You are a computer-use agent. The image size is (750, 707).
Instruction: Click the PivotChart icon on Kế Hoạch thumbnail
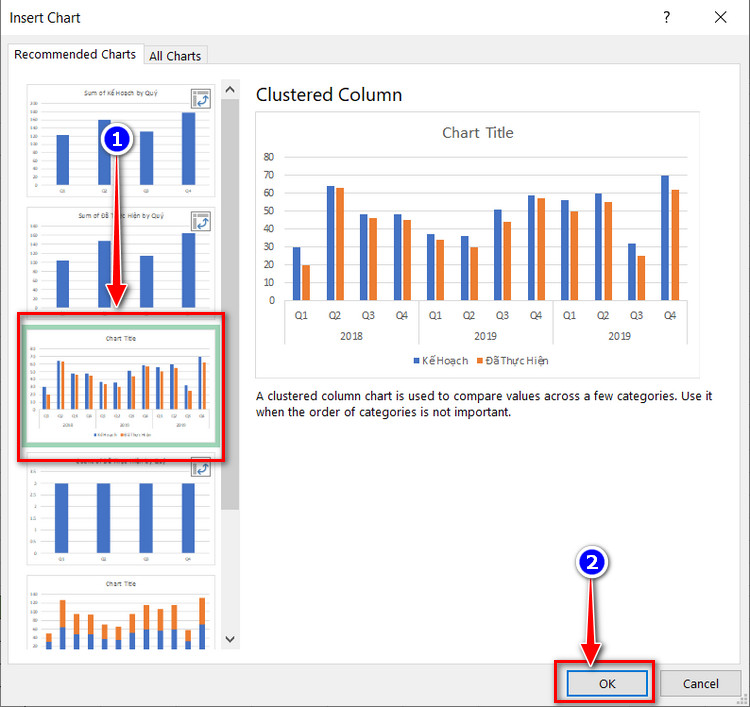(x=201, y=99)
